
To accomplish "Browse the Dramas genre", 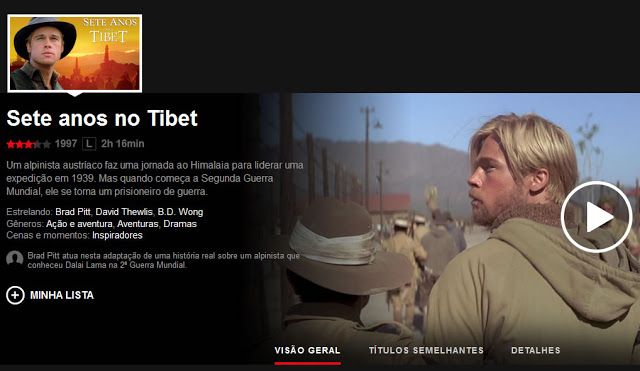I will point(180,224).
